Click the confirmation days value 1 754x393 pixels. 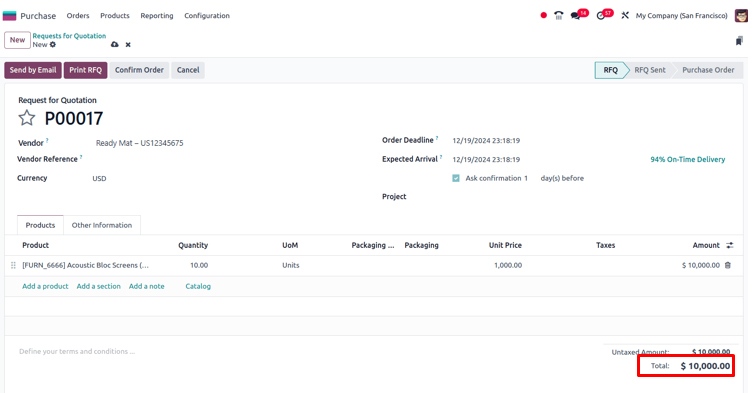coord(526,178)
